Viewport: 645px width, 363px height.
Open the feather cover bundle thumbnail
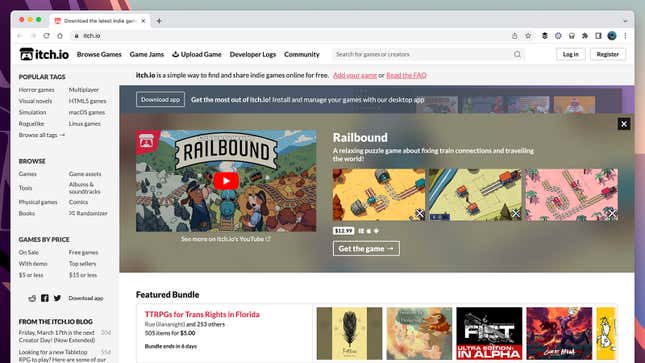(349, 333)
